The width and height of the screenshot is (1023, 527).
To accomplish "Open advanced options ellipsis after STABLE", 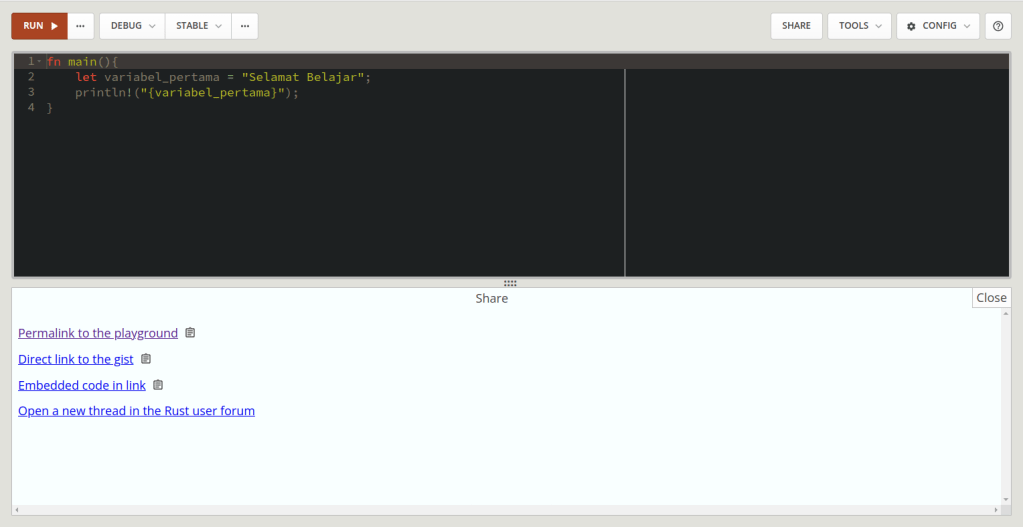I will (245, 26).
